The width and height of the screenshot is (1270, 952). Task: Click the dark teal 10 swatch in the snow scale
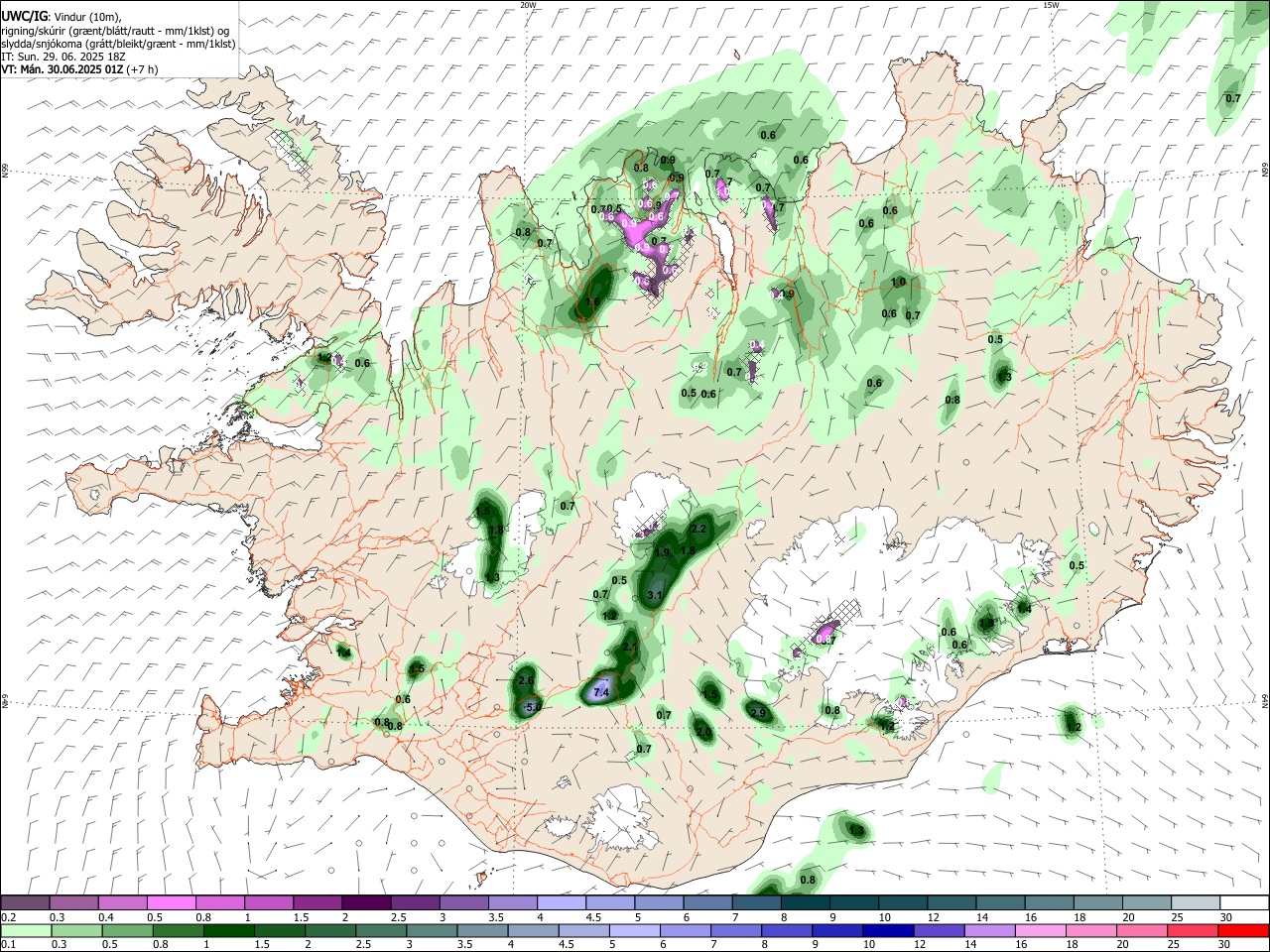click(x=903, y=902)
